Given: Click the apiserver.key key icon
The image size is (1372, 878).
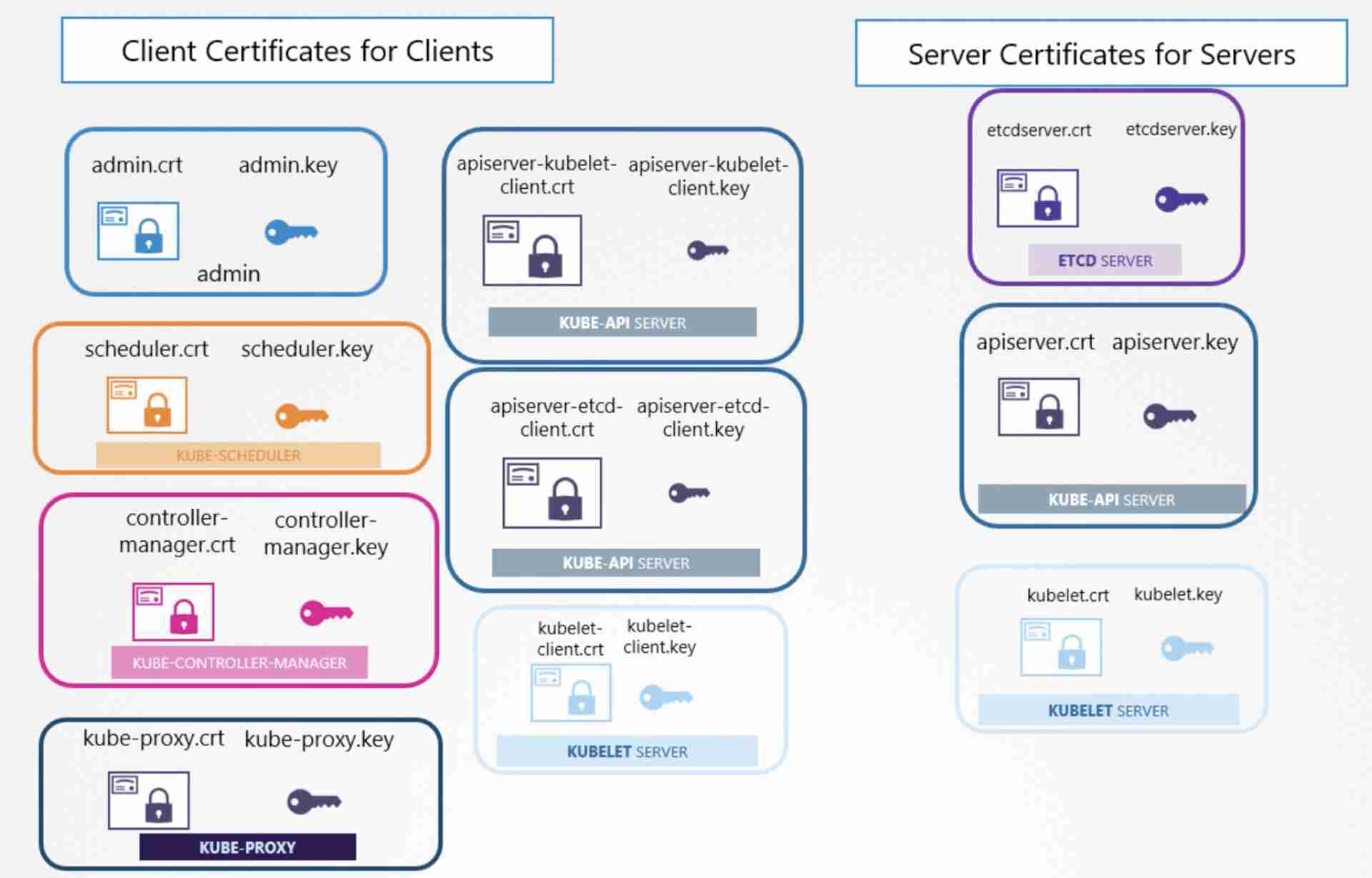Looking at the screenshot, I should 1169,416.
